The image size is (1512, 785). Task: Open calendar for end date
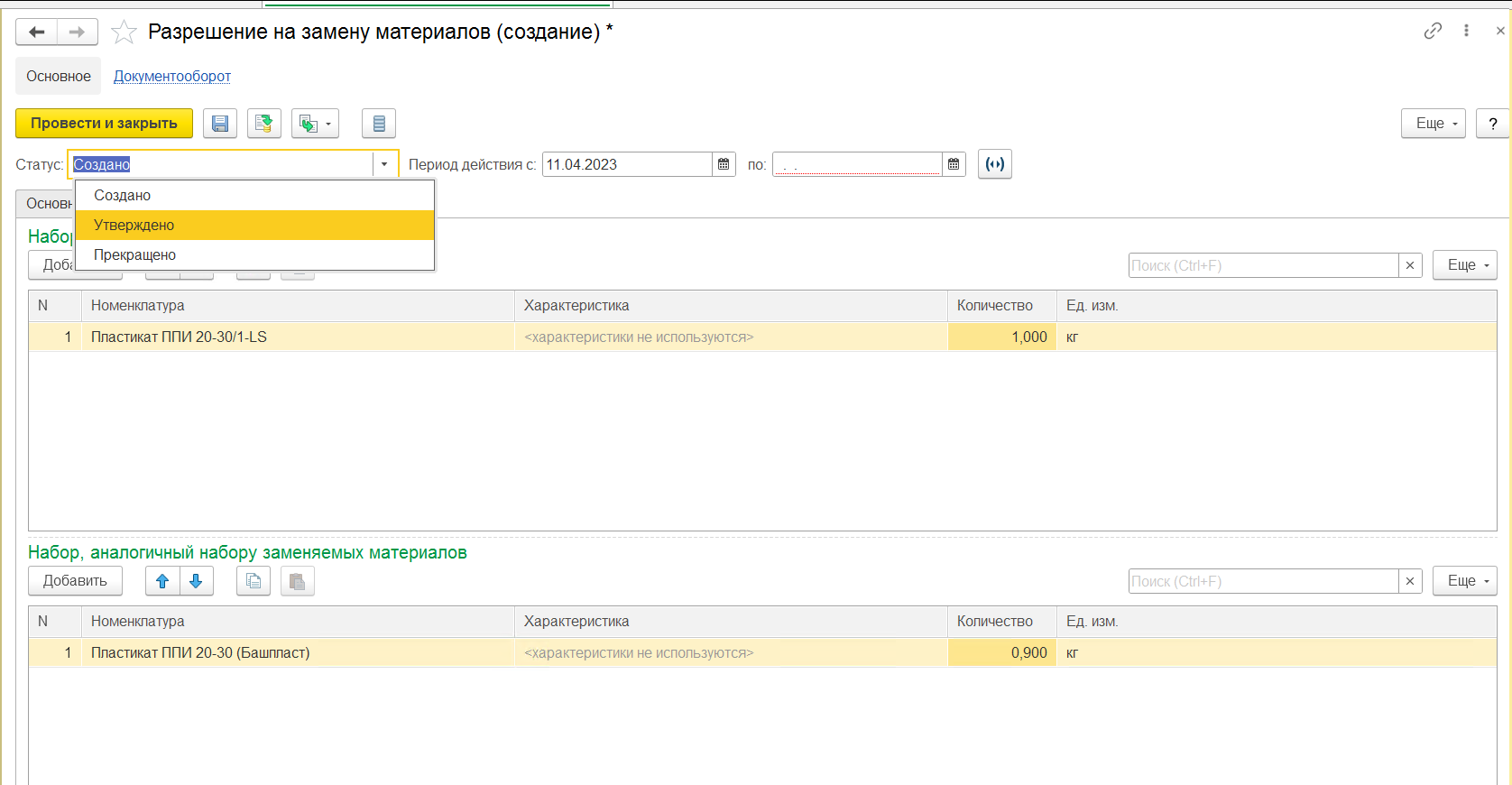[954, 164]
